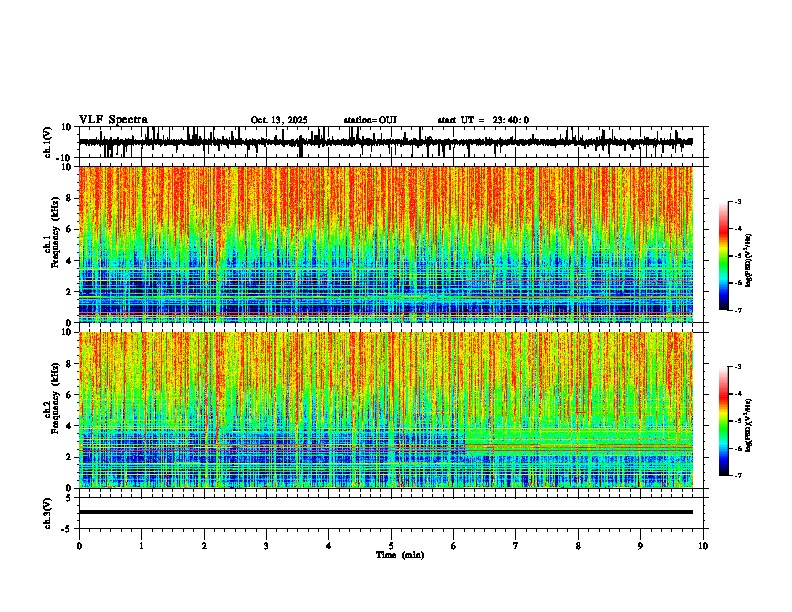Click the "-7" tick of ch.2 color bar
Image resolution: width=792 pixels, height=612 pixels.
[x=738, y=476]
